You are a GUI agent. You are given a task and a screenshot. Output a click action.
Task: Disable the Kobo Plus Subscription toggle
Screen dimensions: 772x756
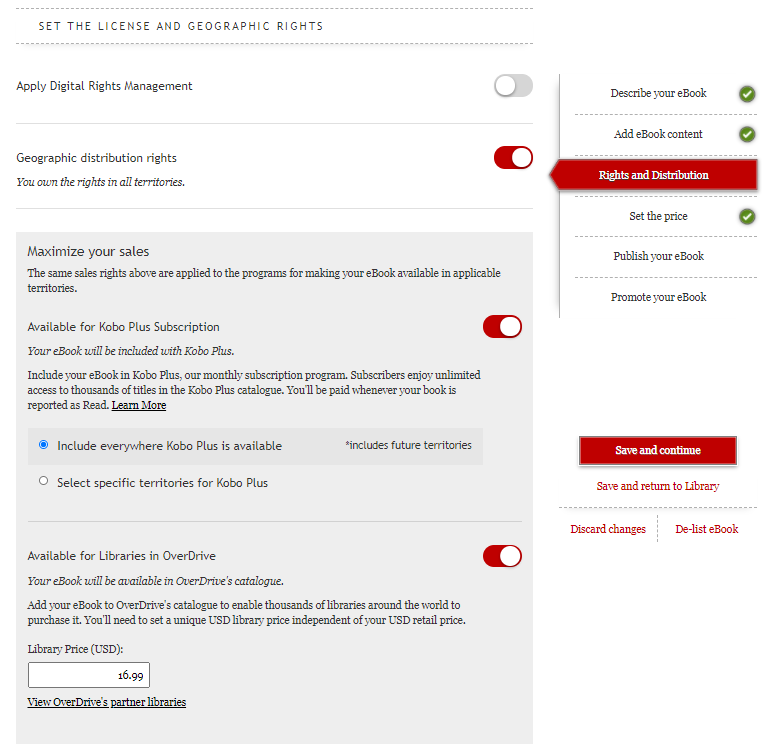coord(502,327)
